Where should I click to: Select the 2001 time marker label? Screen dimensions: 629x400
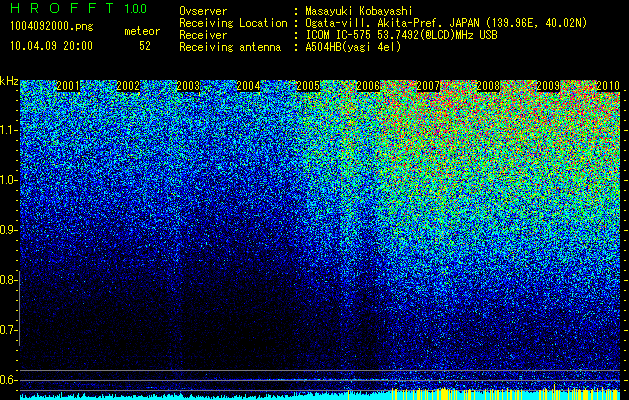coord(68,86)
